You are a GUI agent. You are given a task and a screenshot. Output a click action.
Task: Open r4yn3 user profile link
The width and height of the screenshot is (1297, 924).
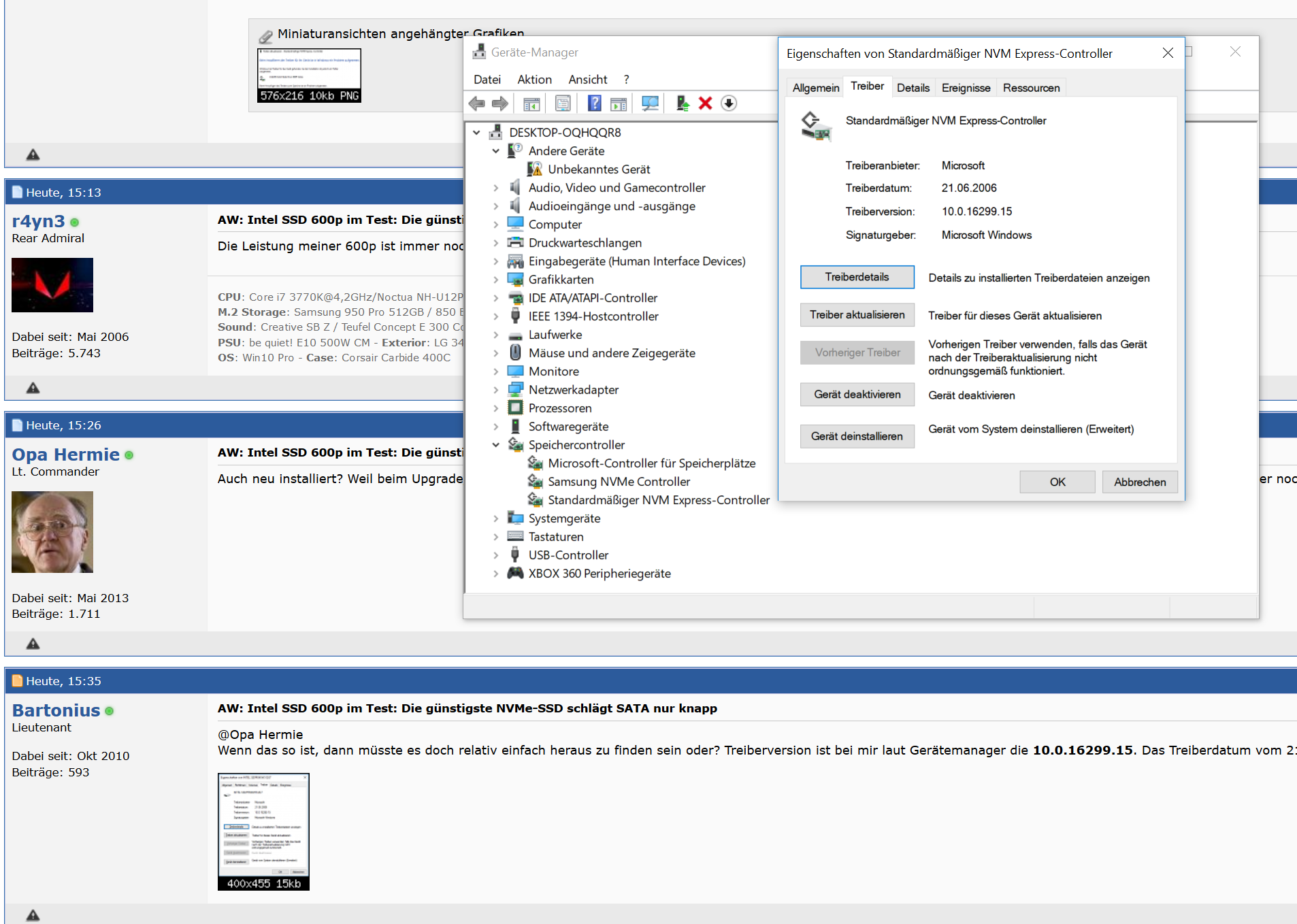(x=38, y=221)
